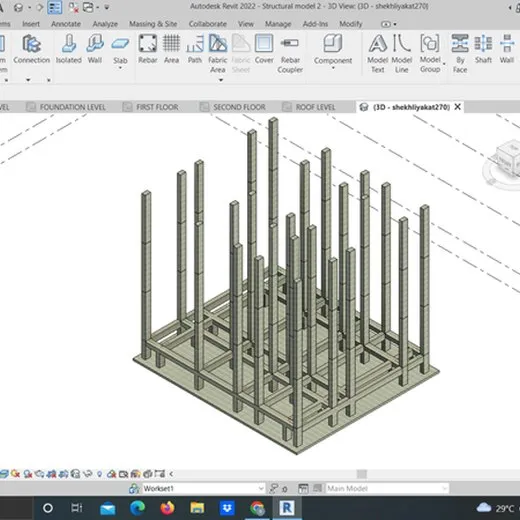
Task: Click the Close Inactive Views icon
Action: tap(73, 7)
